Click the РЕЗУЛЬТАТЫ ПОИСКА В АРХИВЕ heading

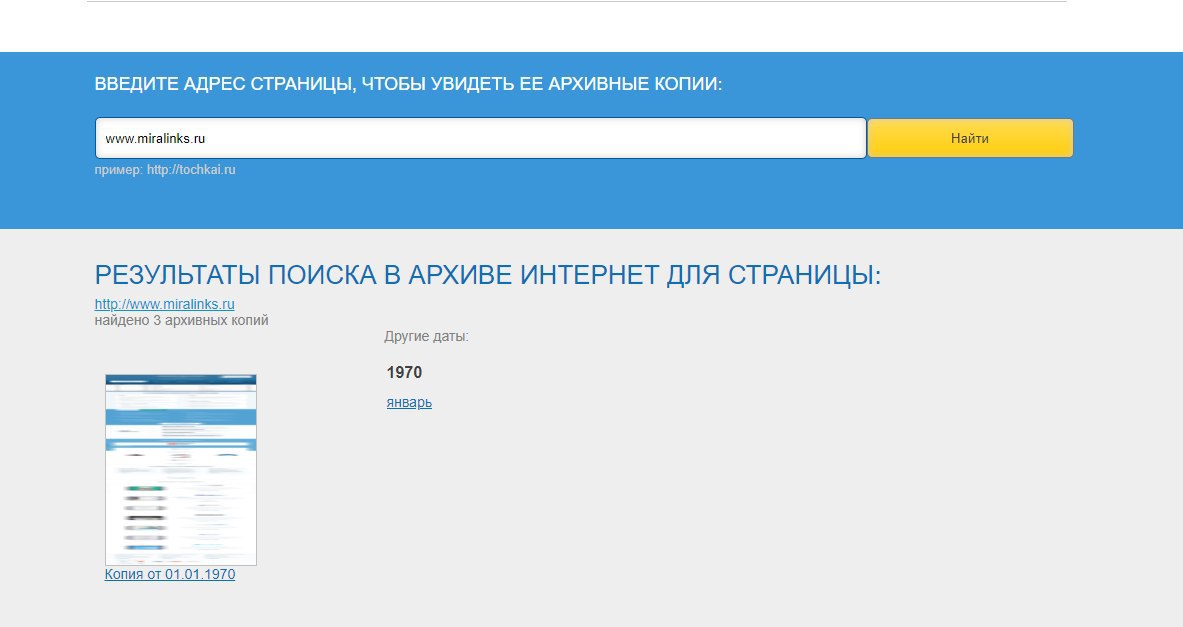[487, 275]
